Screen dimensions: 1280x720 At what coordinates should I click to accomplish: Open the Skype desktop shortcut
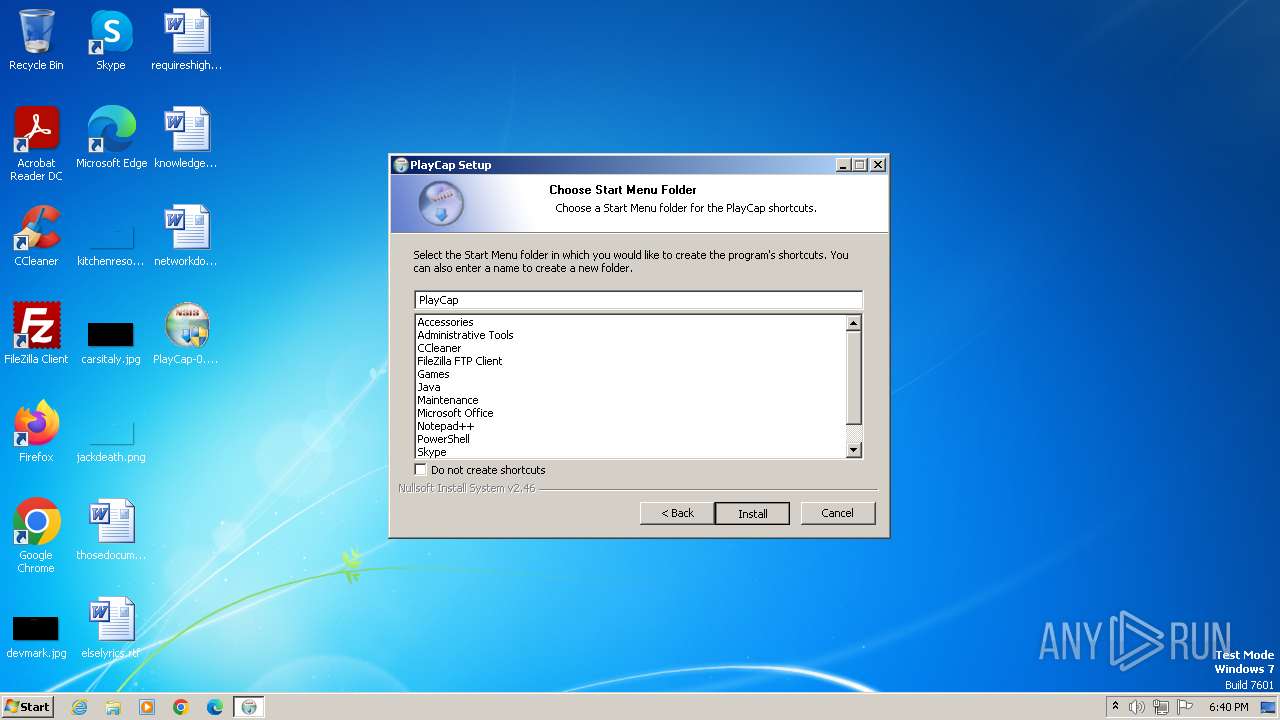coord(111,40)
